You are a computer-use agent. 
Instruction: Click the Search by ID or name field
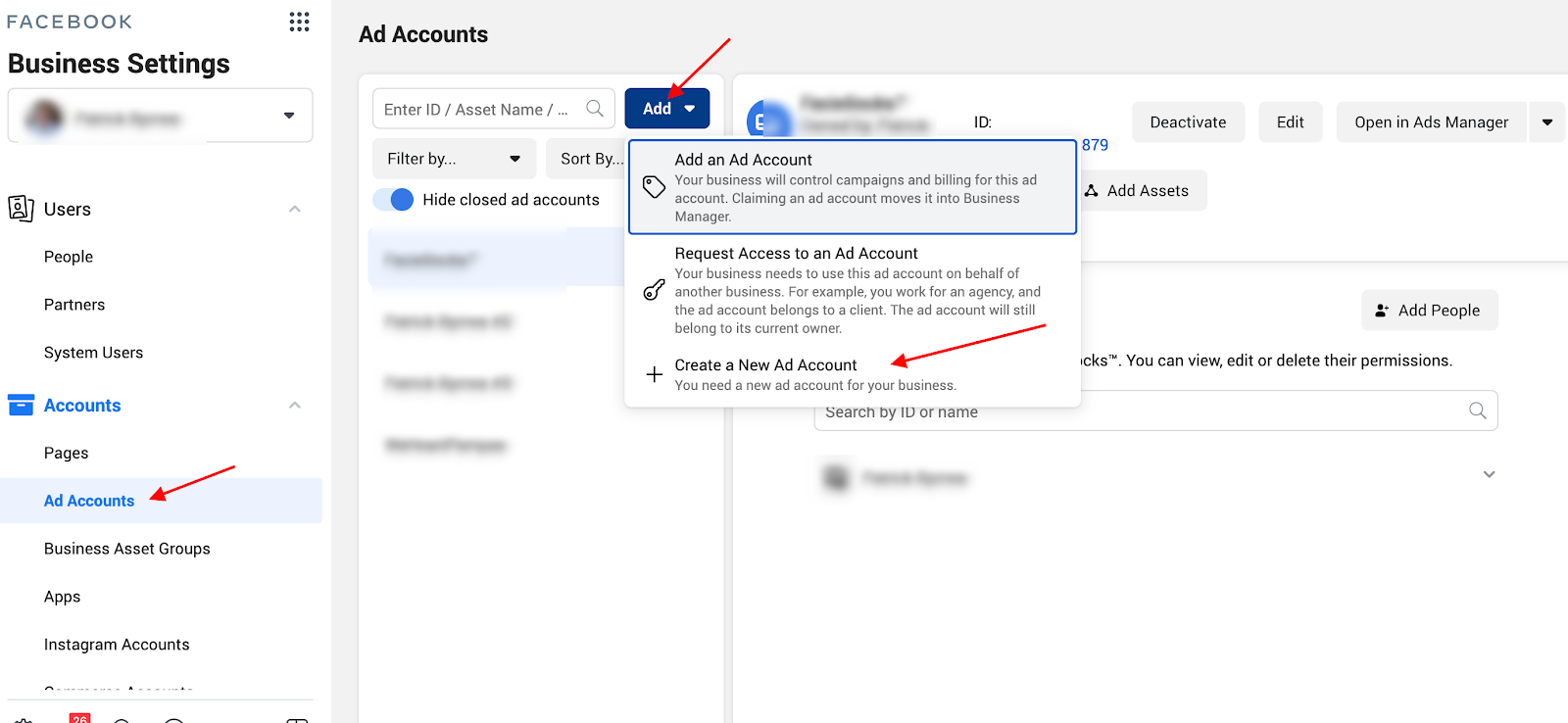[x=1137, y=412]
